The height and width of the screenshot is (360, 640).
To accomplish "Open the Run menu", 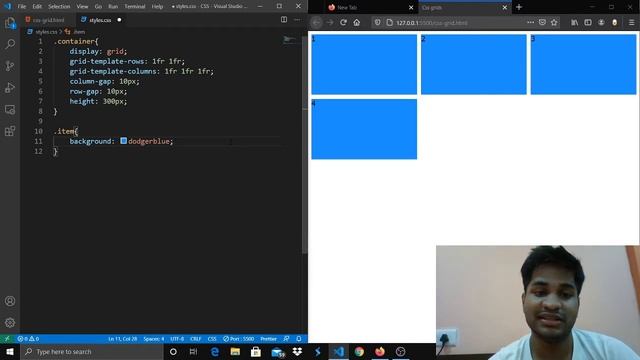I will (x=113, y=7).
